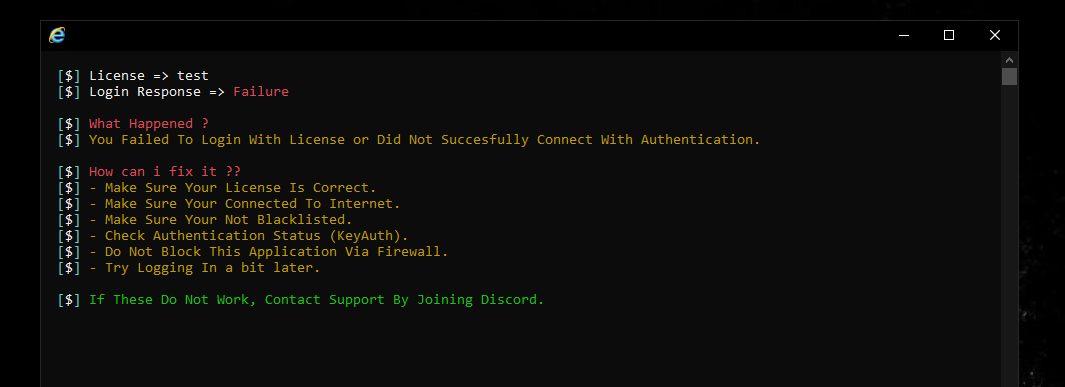Screen dimensions: 1065x387
Task: Click "Make Sure Your Connected To Internet" line
Action: (245, 204)
